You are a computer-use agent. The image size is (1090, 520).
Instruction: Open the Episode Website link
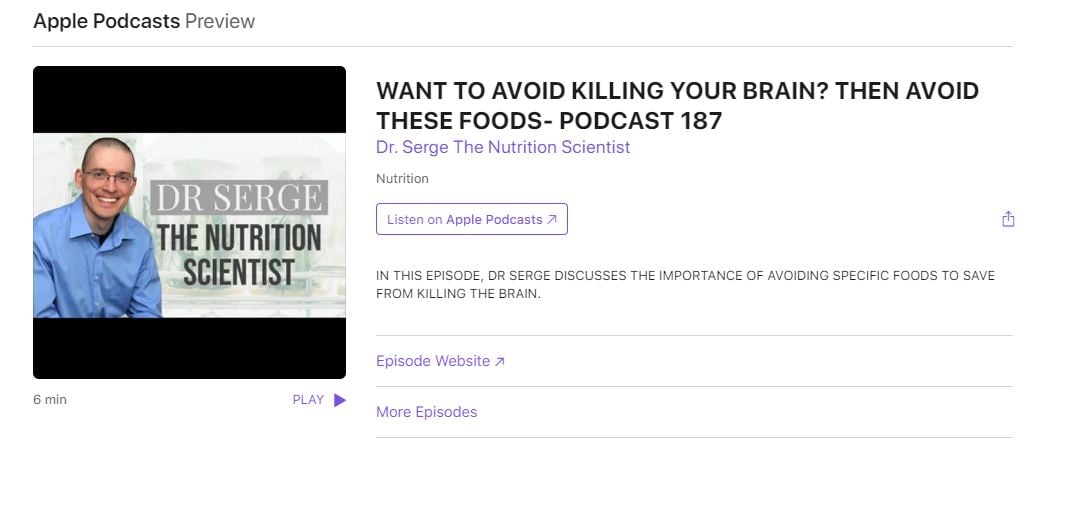441,361
